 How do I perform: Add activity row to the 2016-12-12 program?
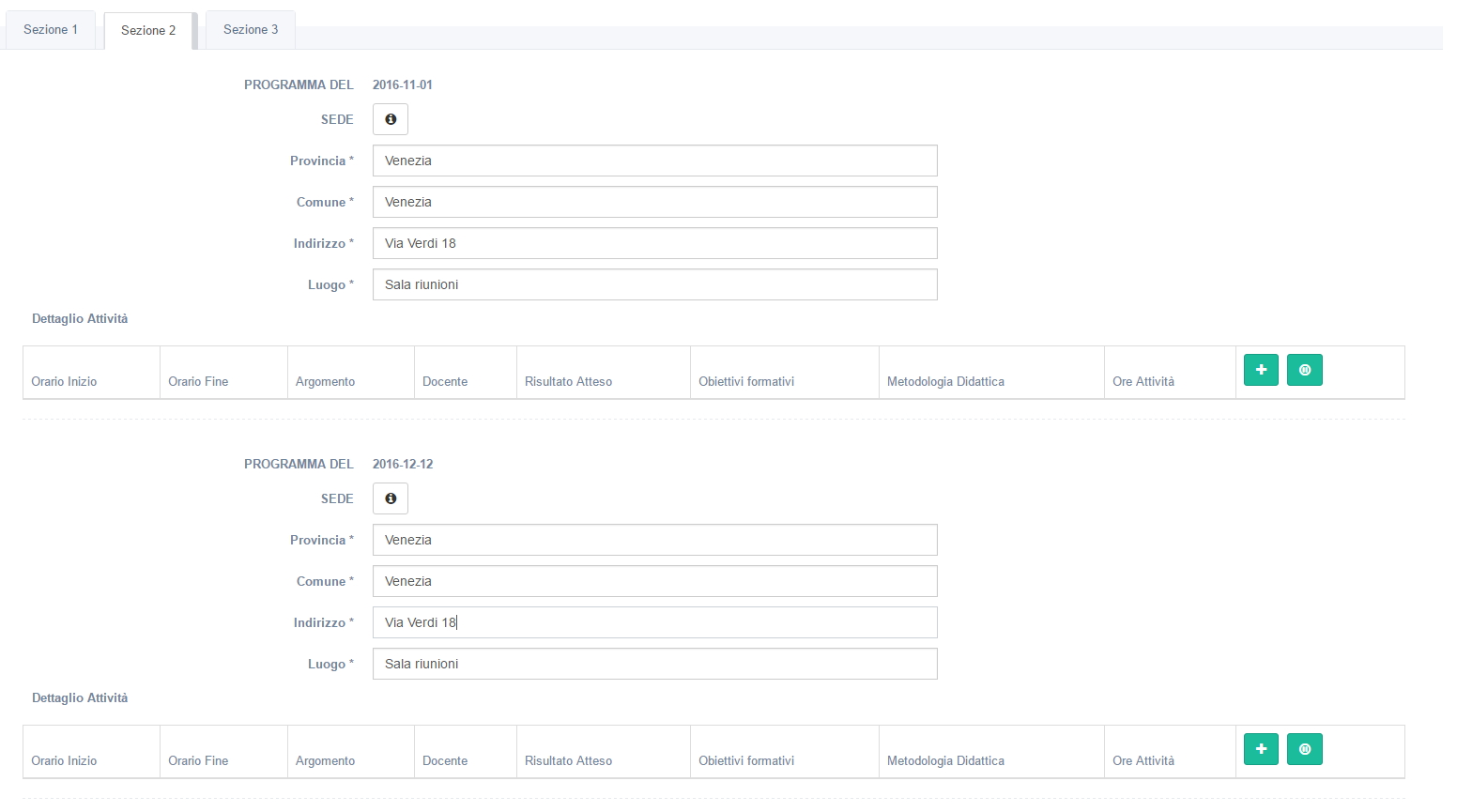point(1261,749)
